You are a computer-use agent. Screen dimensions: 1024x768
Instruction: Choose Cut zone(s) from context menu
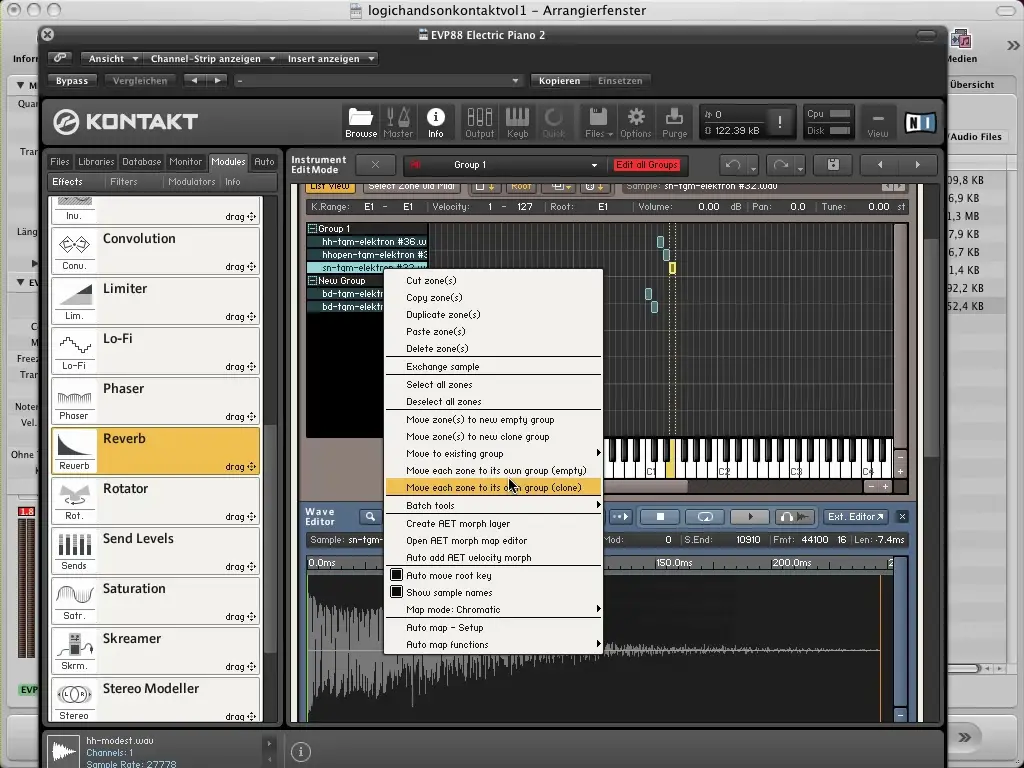[493, 280]
